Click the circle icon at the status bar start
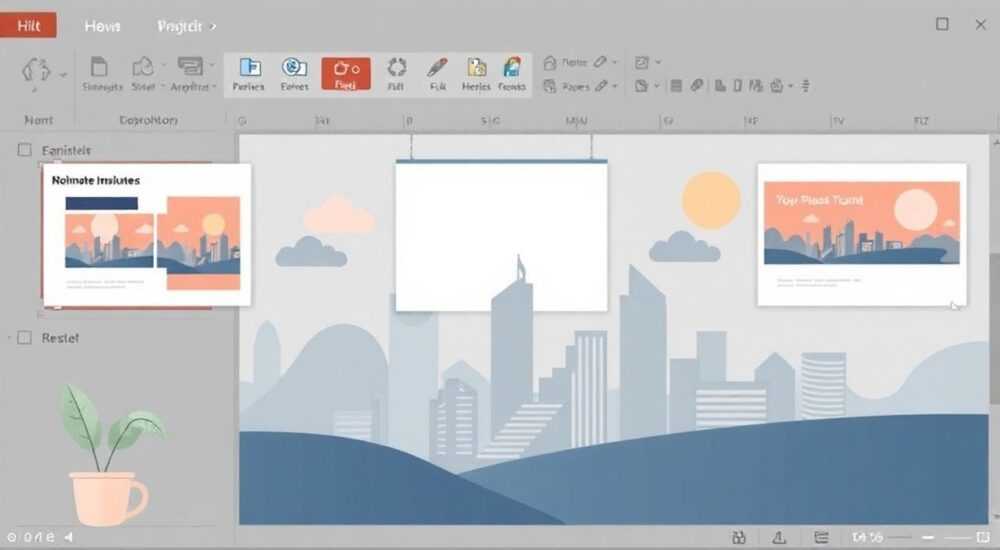Viewport: 1000px width, 550px height. tap(11, 537)
